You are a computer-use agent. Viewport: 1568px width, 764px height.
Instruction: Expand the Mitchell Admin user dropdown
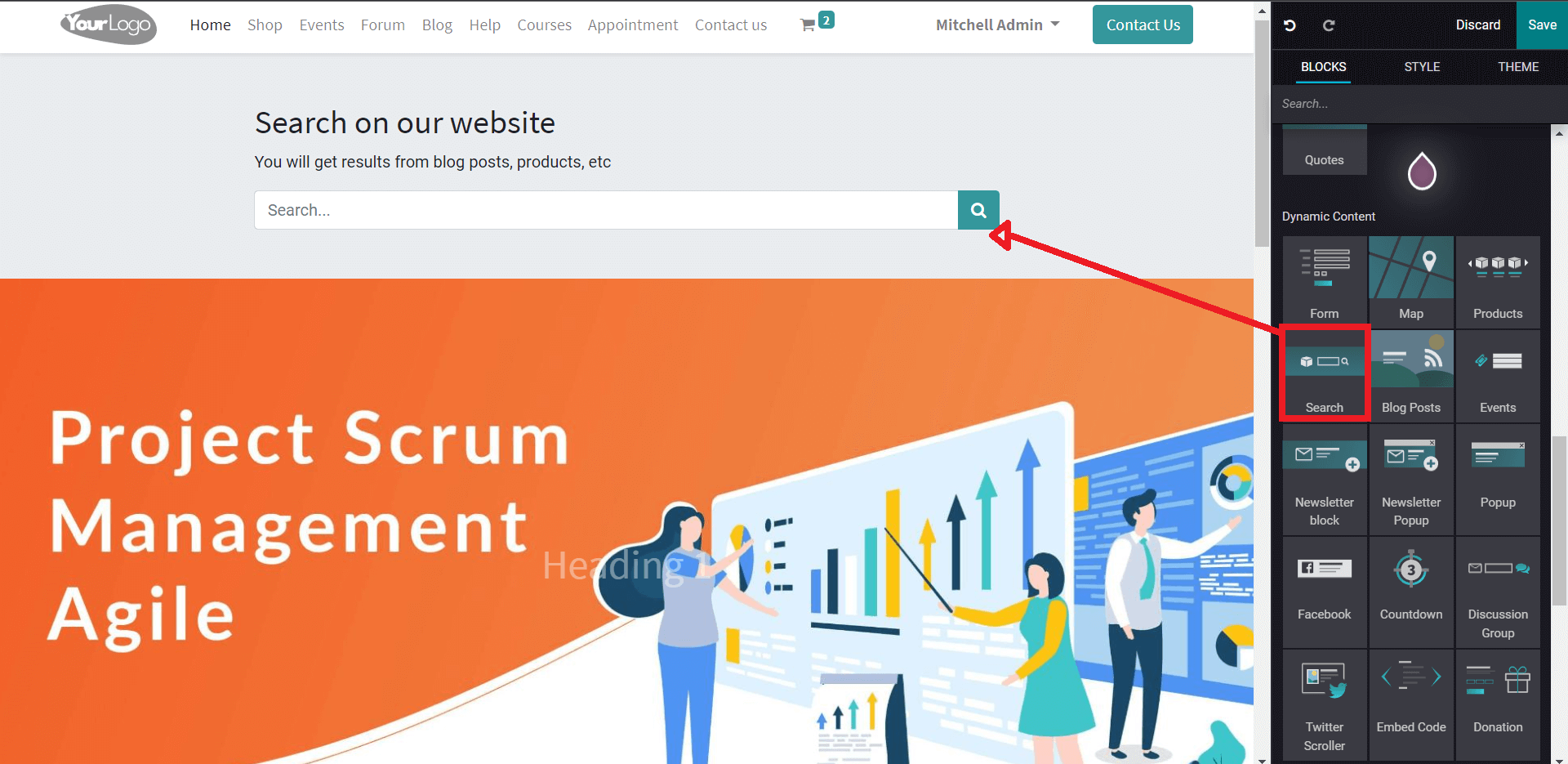click(997, 25)
